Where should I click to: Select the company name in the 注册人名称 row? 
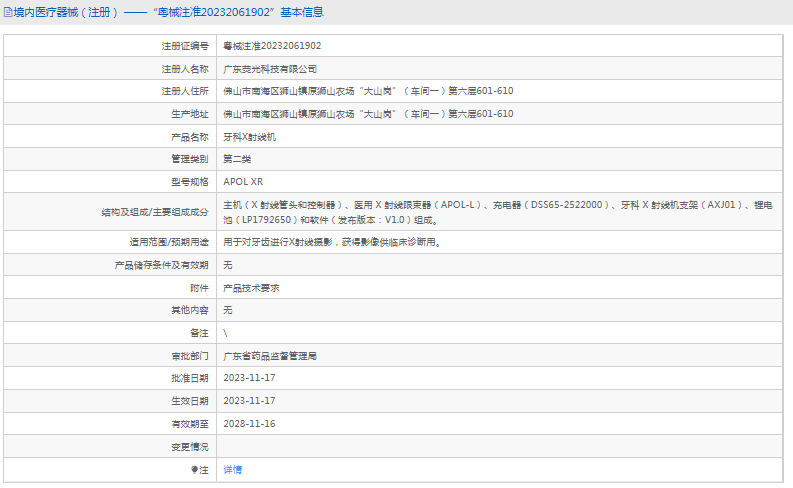pos(270,69)
